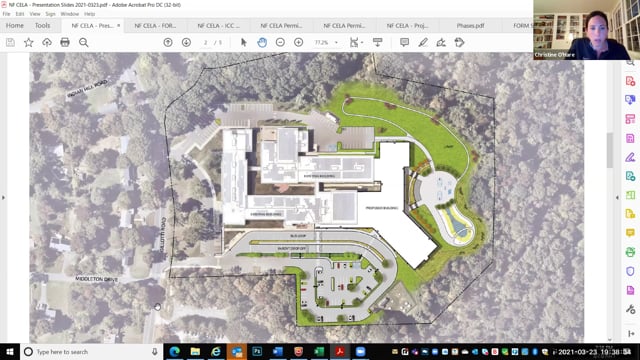Upload file to cloud icon

point(47,42)
